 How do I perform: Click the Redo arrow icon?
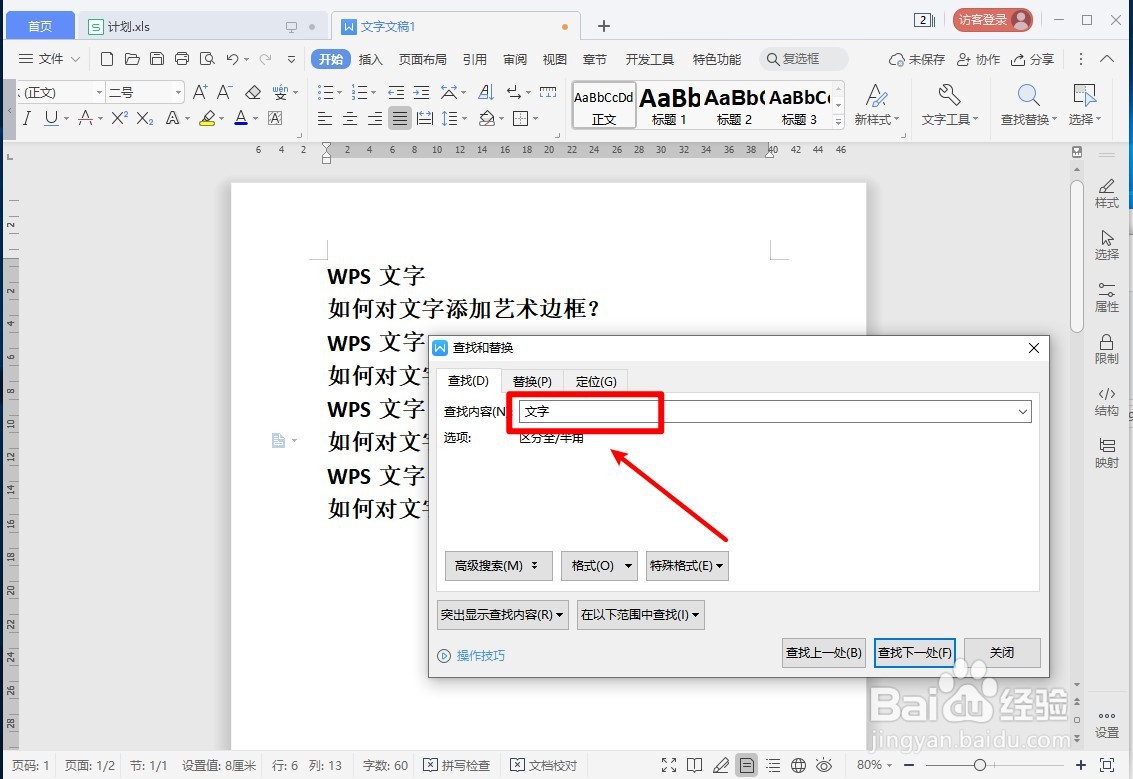(x=265, y=59)
